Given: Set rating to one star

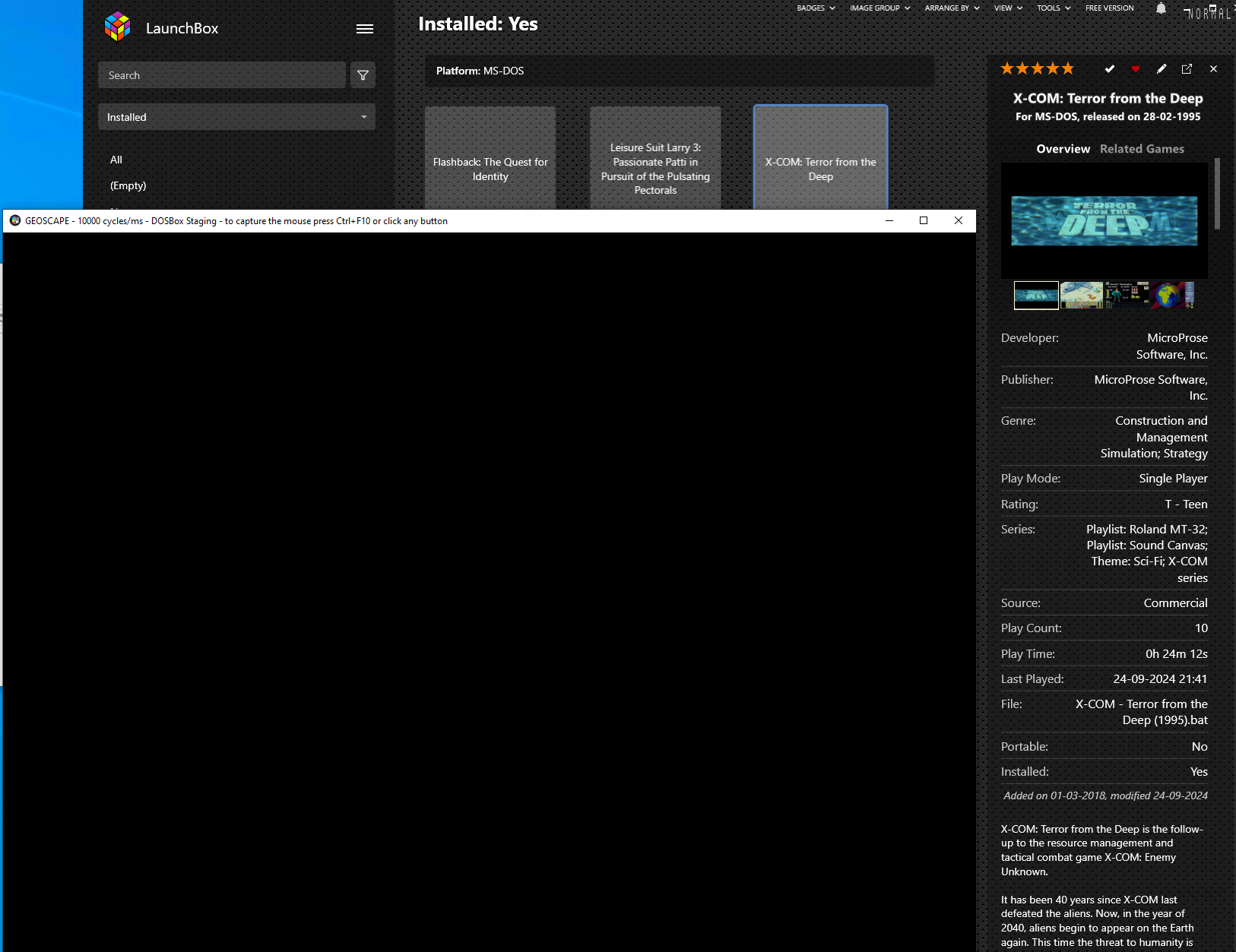Looking at the screenshot, I should [1007, 69].
